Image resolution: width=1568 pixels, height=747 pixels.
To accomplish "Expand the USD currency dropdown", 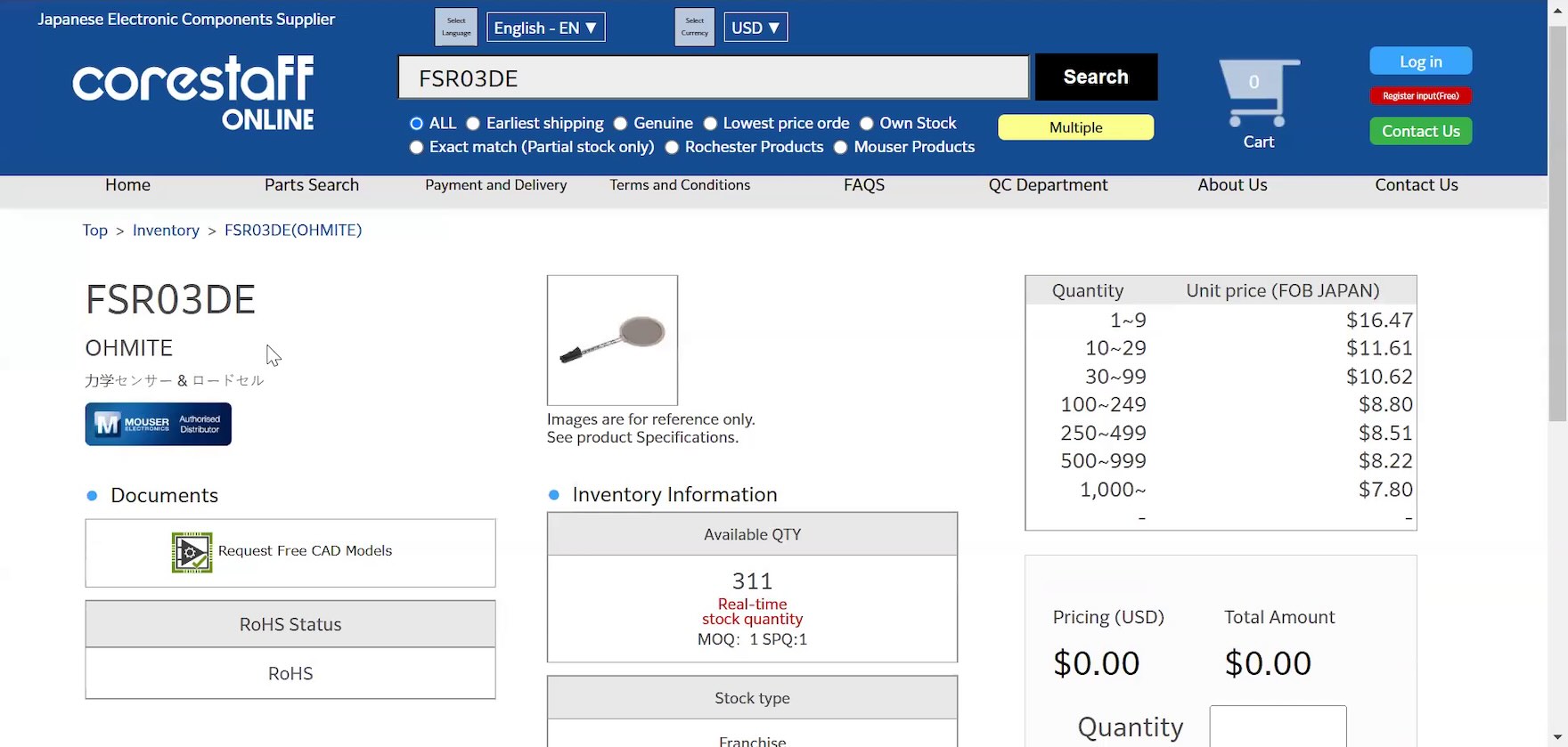I will coord(755,28).
